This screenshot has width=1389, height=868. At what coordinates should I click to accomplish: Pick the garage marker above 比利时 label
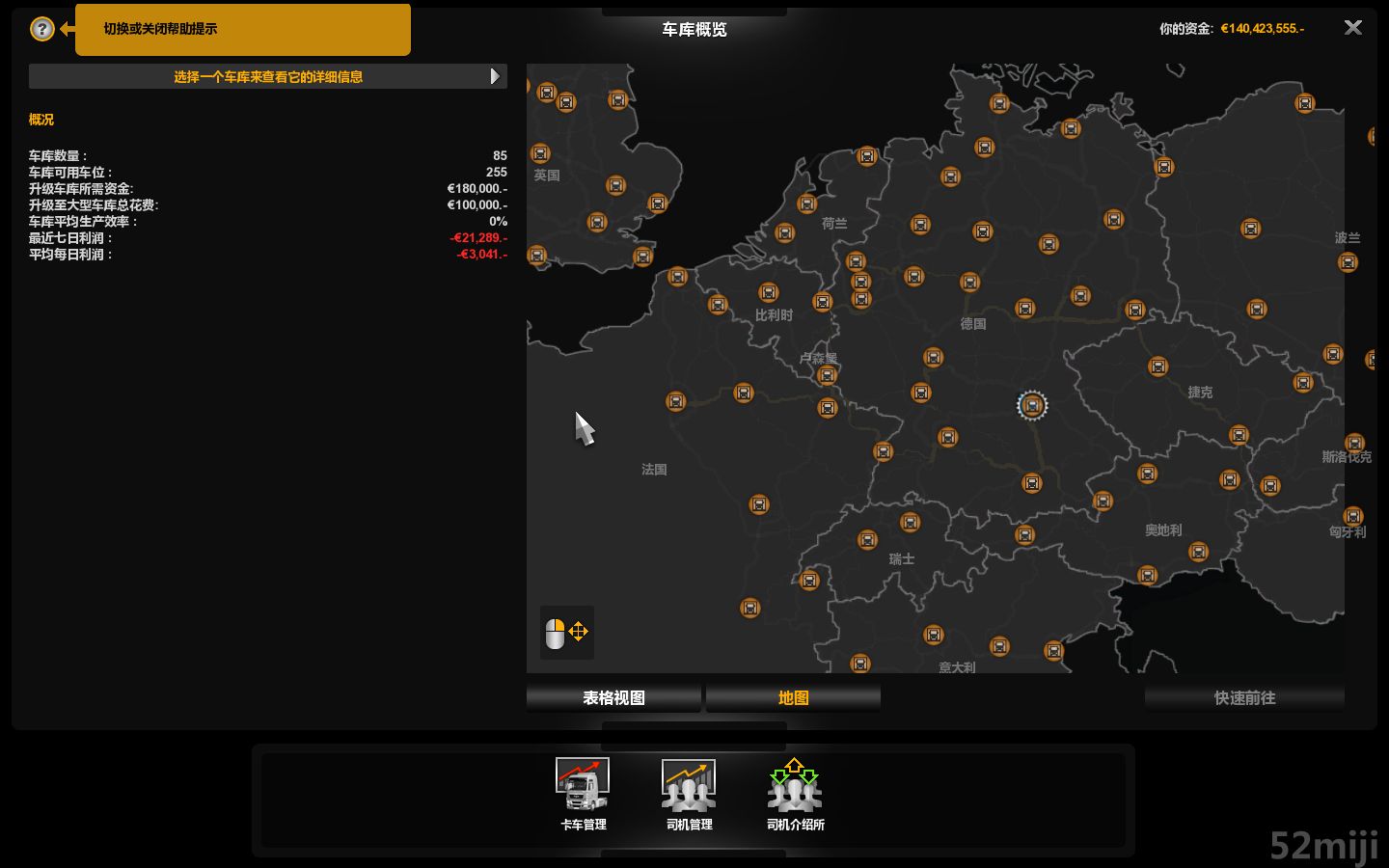tap(769, 292)
